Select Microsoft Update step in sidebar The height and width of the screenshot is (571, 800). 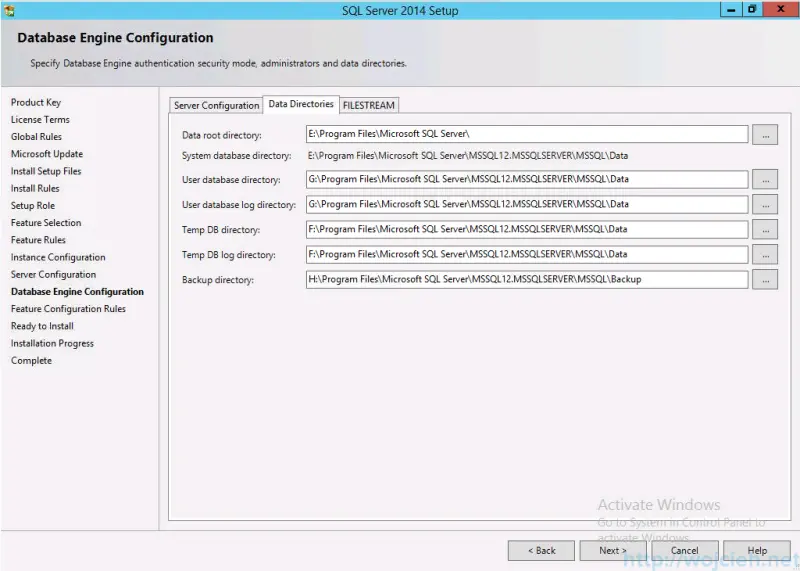(x=46, y=154)
